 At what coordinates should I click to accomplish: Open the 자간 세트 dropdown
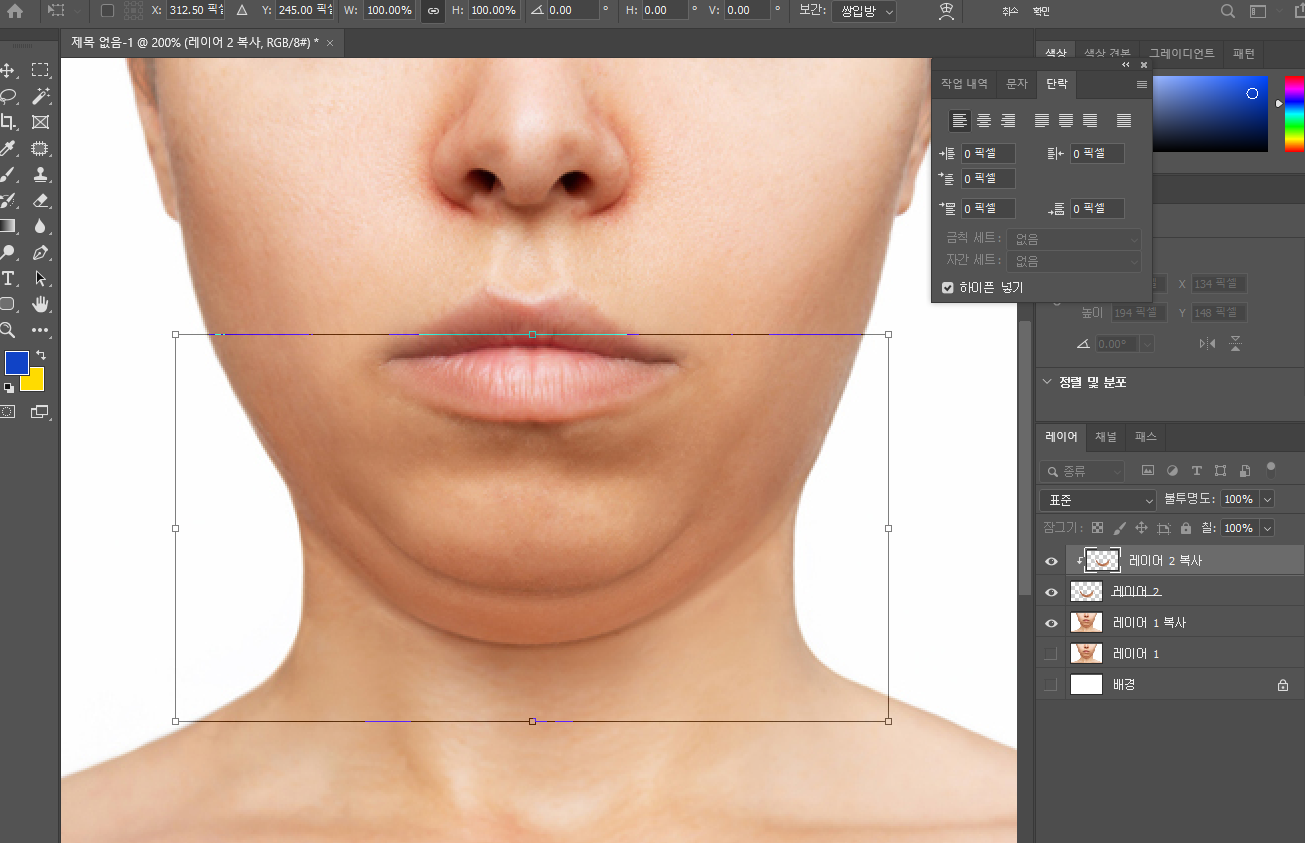pyautogui.click(x=1074, y=261)
